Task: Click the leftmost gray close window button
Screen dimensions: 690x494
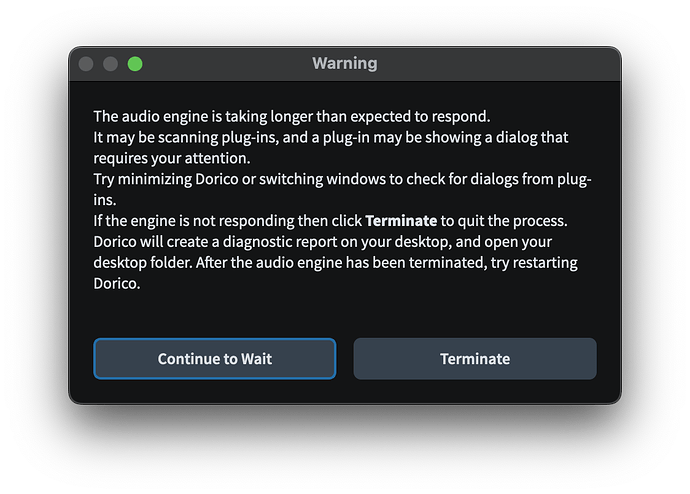Action: point(86,64)
